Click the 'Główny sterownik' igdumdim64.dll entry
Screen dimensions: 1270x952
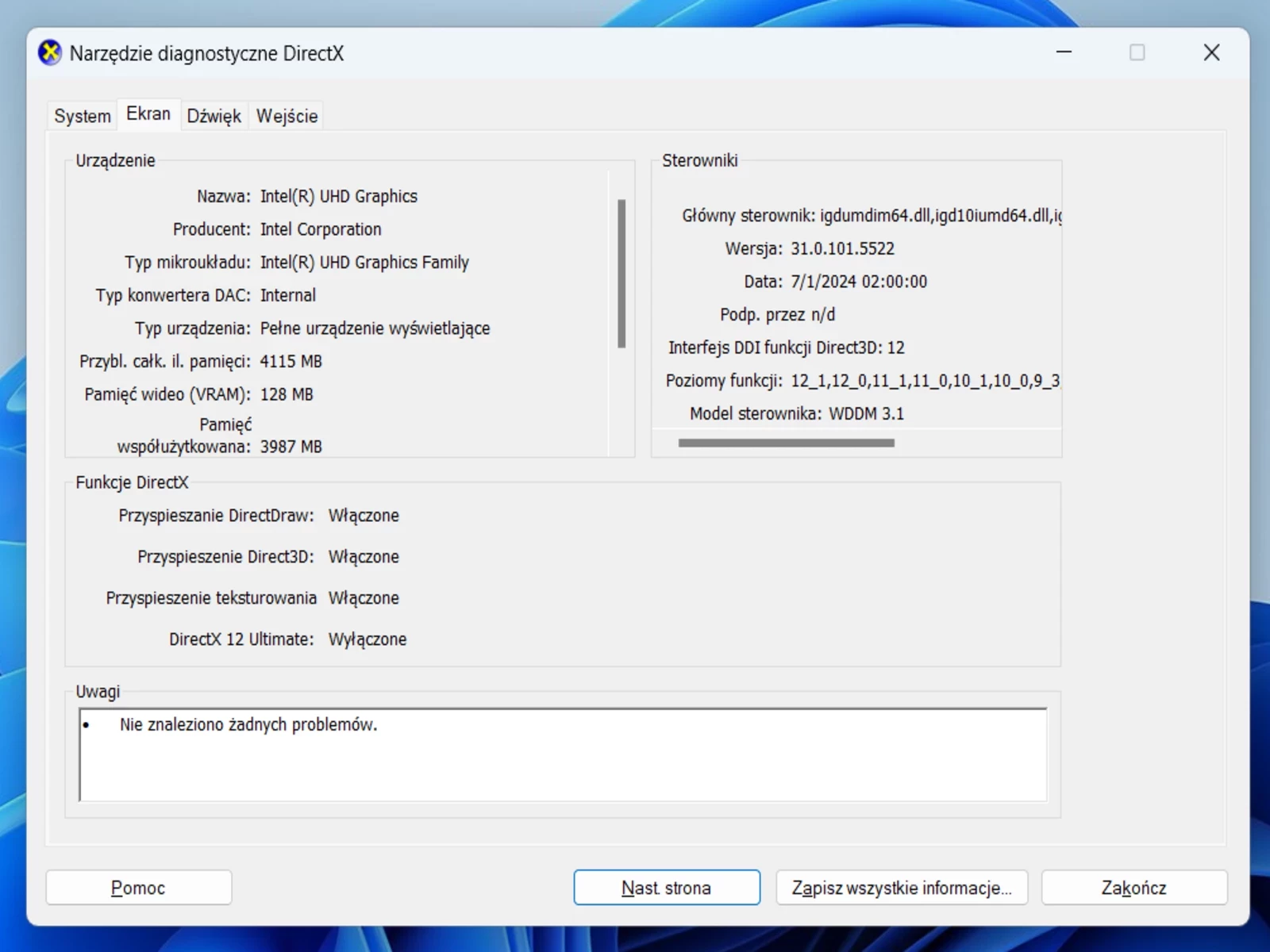click(941, 216)
